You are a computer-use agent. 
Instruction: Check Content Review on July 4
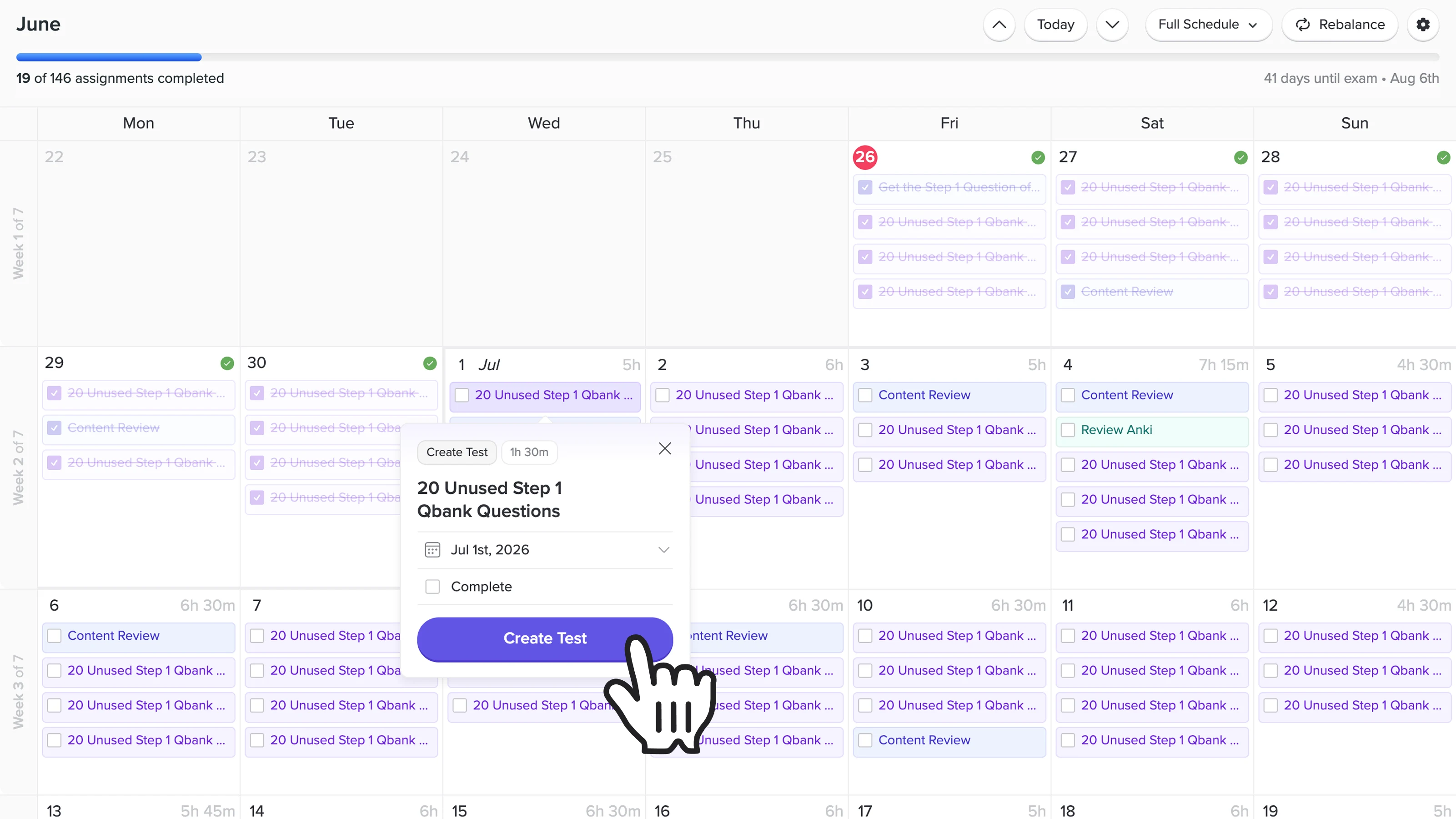pos(1068,395)
